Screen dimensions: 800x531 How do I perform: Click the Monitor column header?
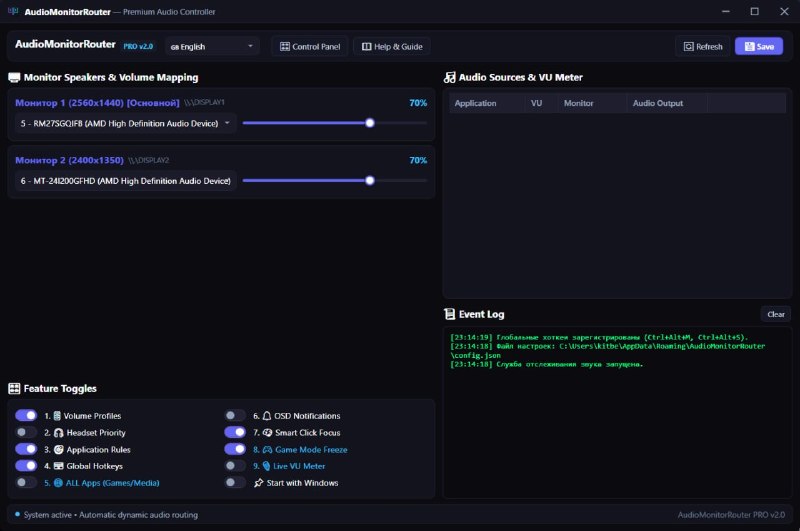tap(592, 103)
